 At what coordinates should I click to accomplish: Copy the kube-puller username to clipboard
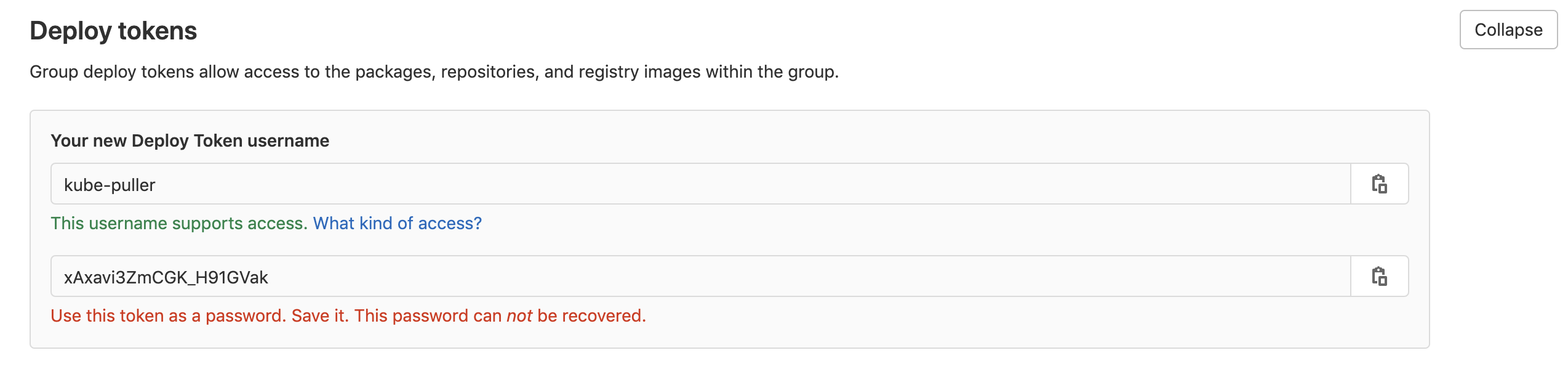pyautogui.click(x=1379, y=184)
